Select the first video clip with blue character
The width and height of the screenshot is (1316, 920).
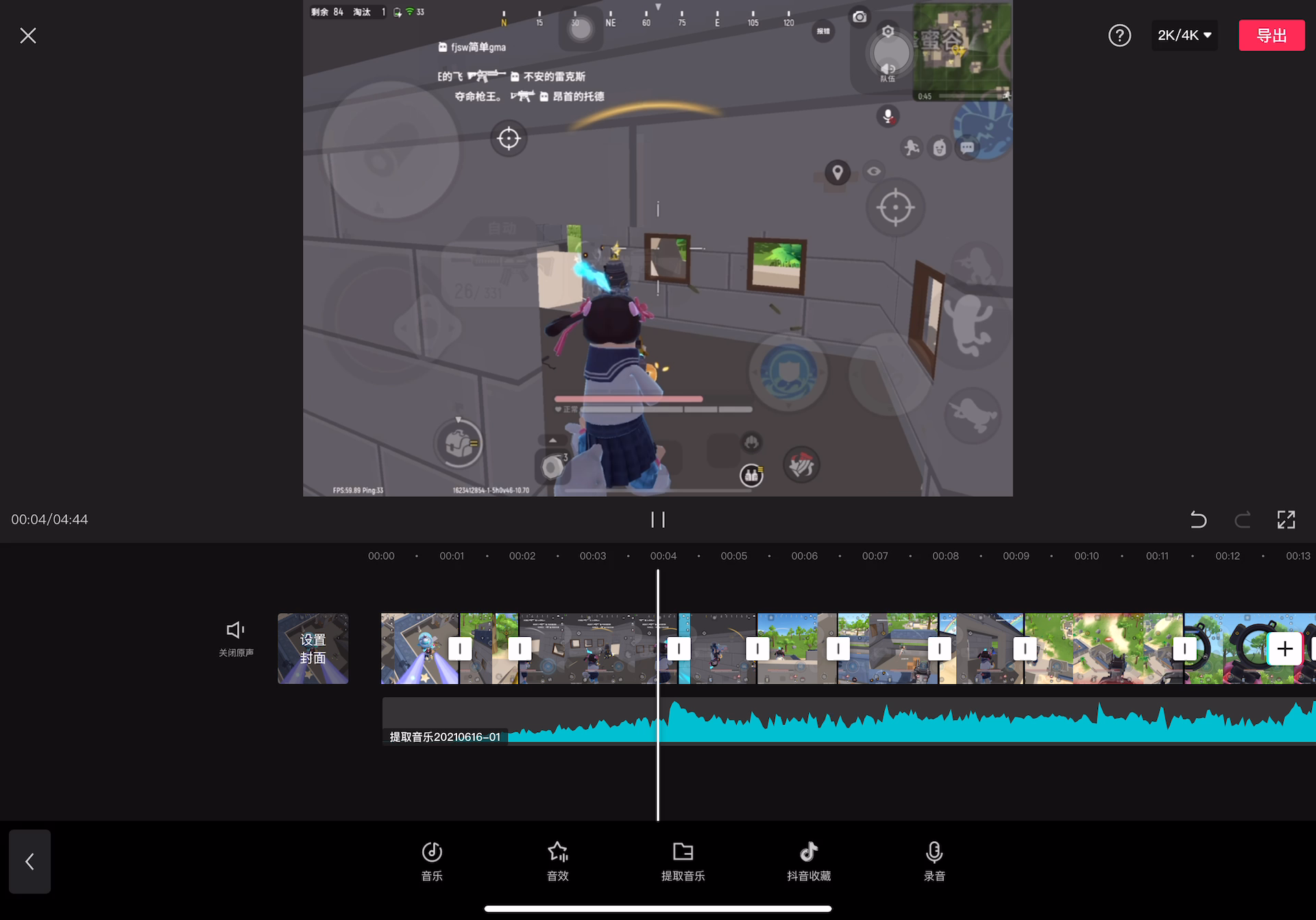(x=419, y=649)
